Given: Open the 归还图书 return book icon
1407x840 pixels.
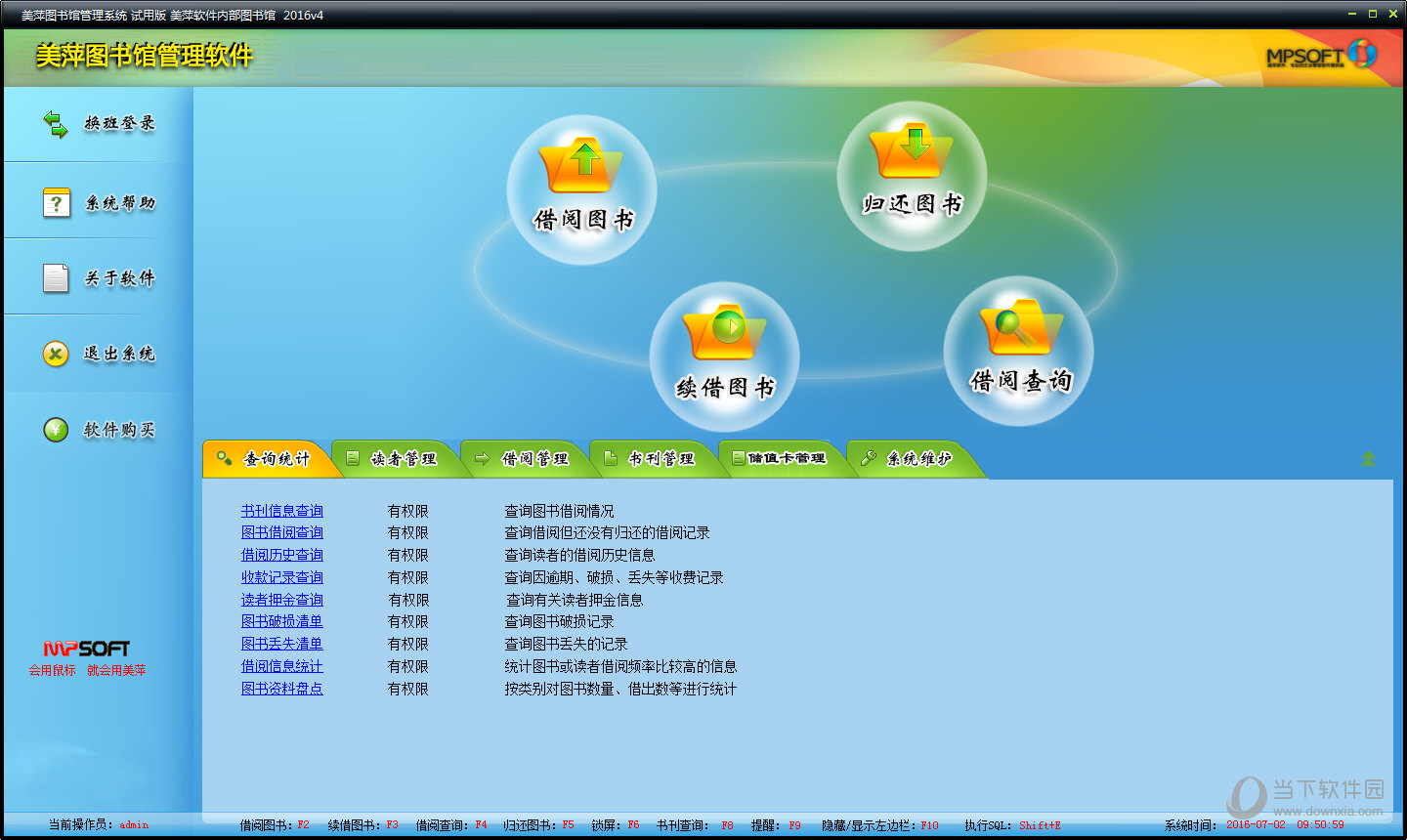Looking at the screenshot, I should [913, 152].
